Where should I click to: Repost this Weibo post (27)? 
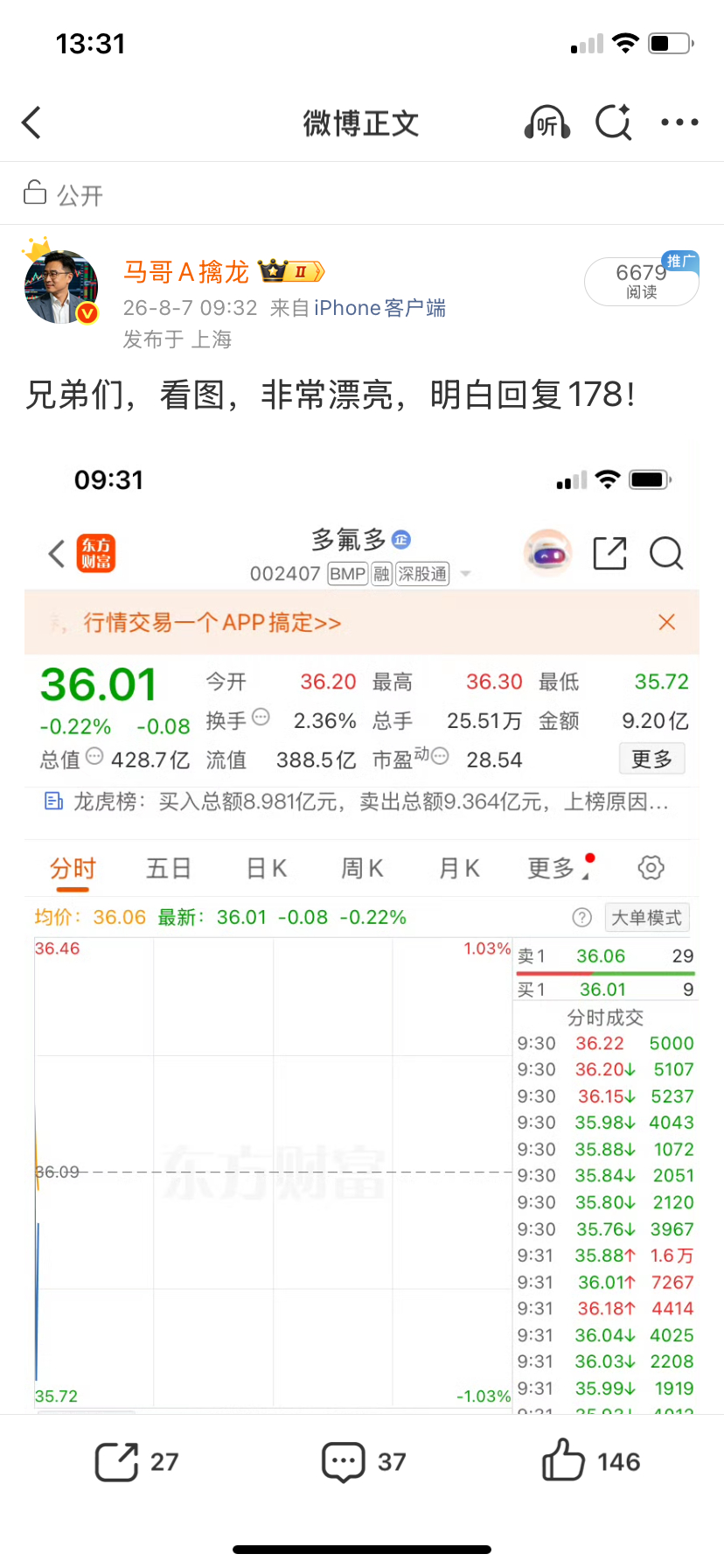137,1462
